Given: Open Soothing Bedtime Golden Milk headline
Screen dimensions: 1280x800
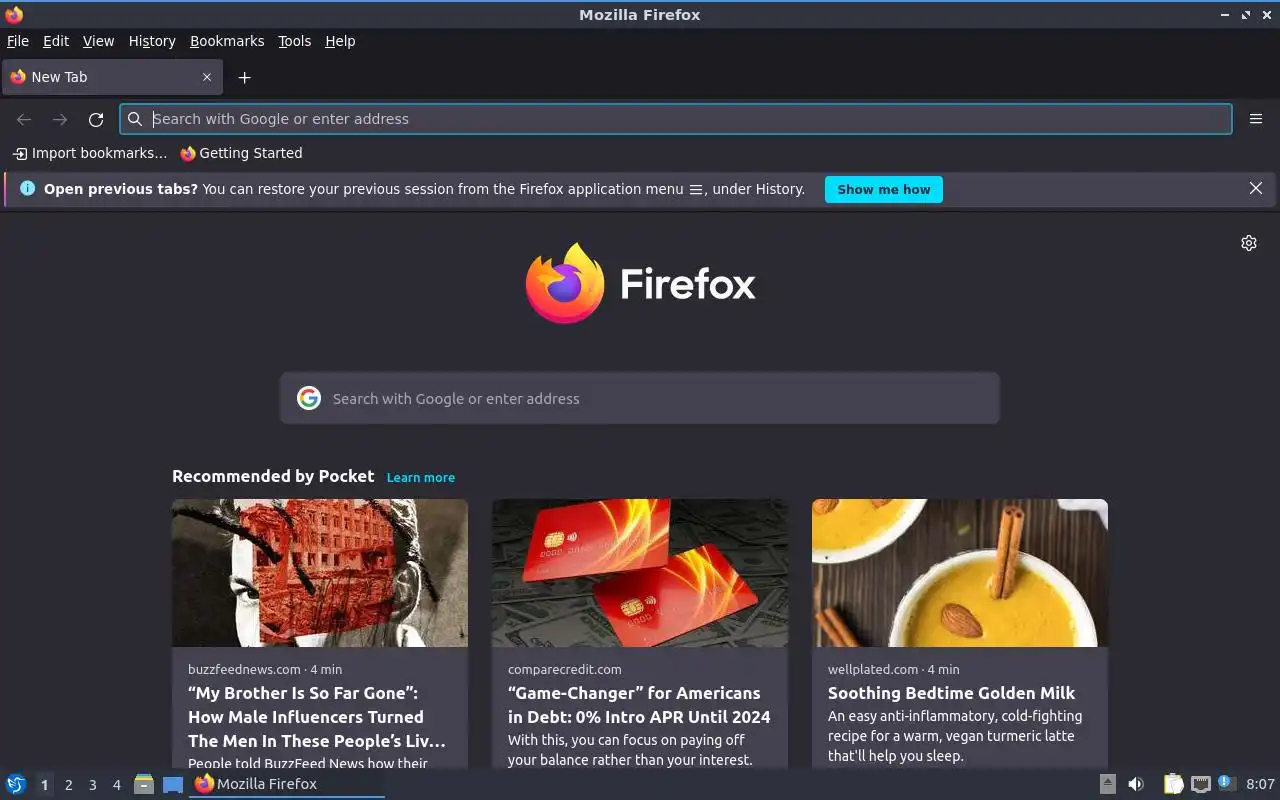Looking at the screenshot, I should [951, 693].
